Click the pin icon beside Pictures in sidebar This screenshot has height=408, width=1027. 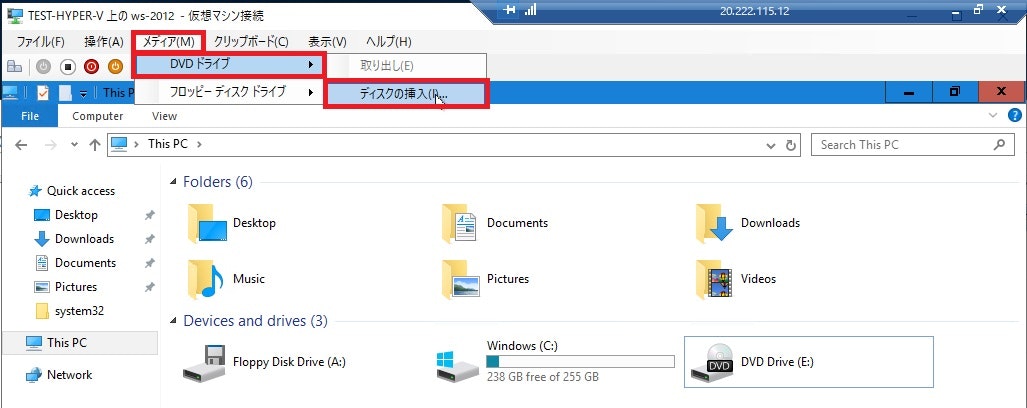point(149,287)
